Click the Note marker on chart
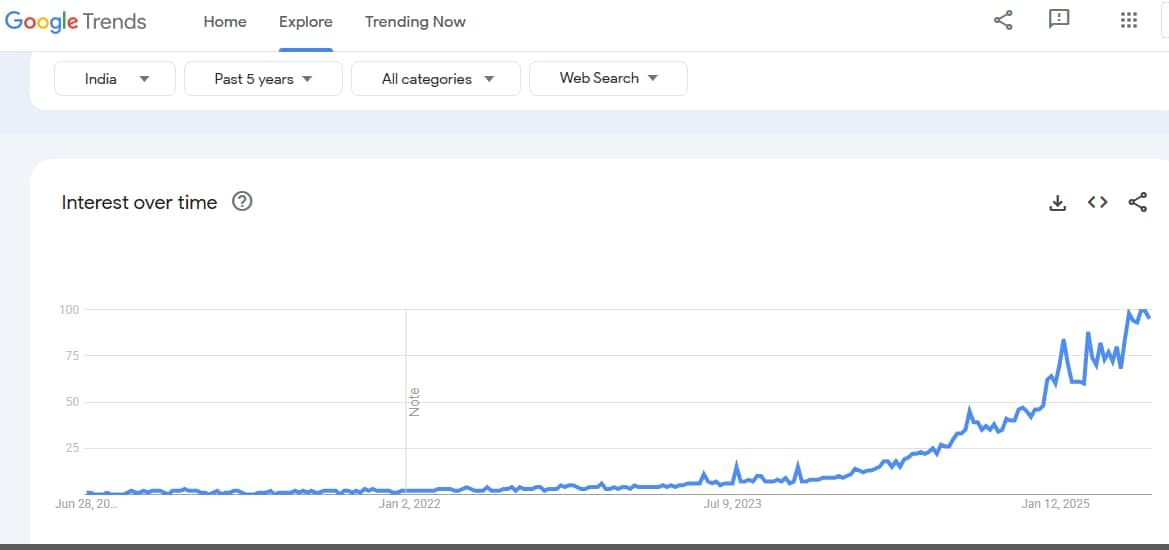Screen dimensions: 1169x550 coord(415,402)
